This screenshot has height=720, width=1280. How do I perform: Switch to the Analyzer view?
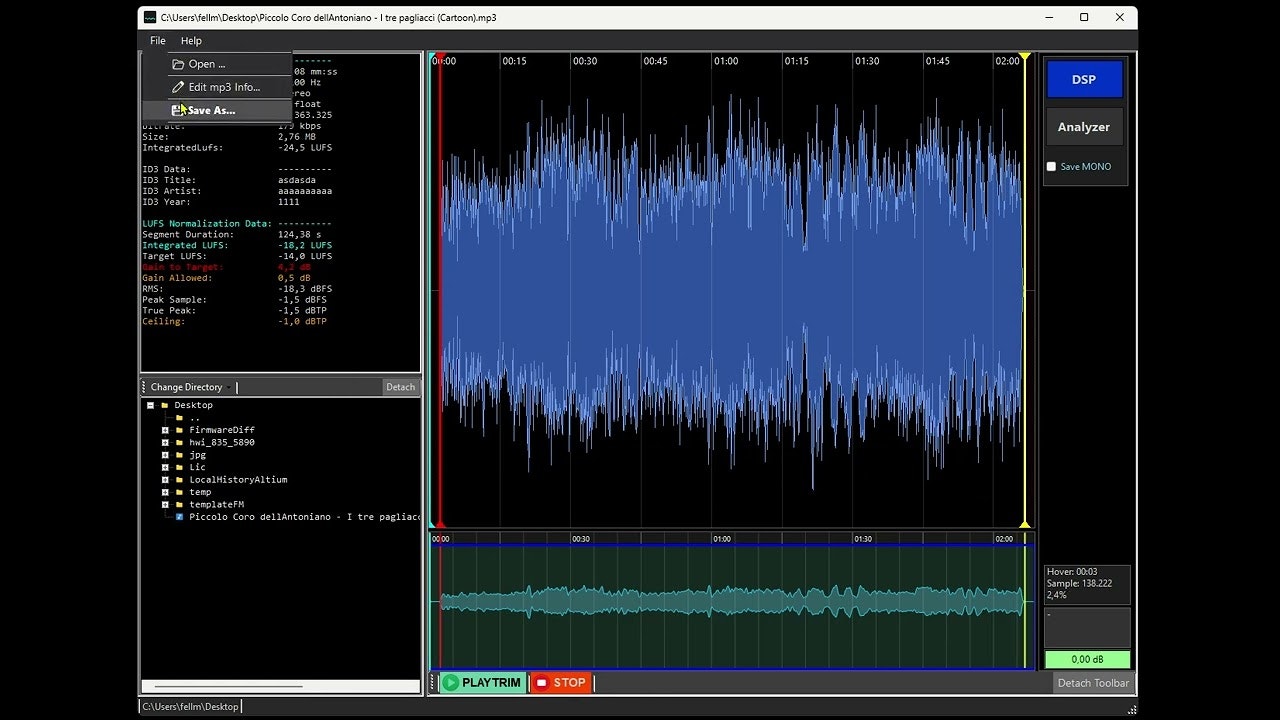(1084, 126)
